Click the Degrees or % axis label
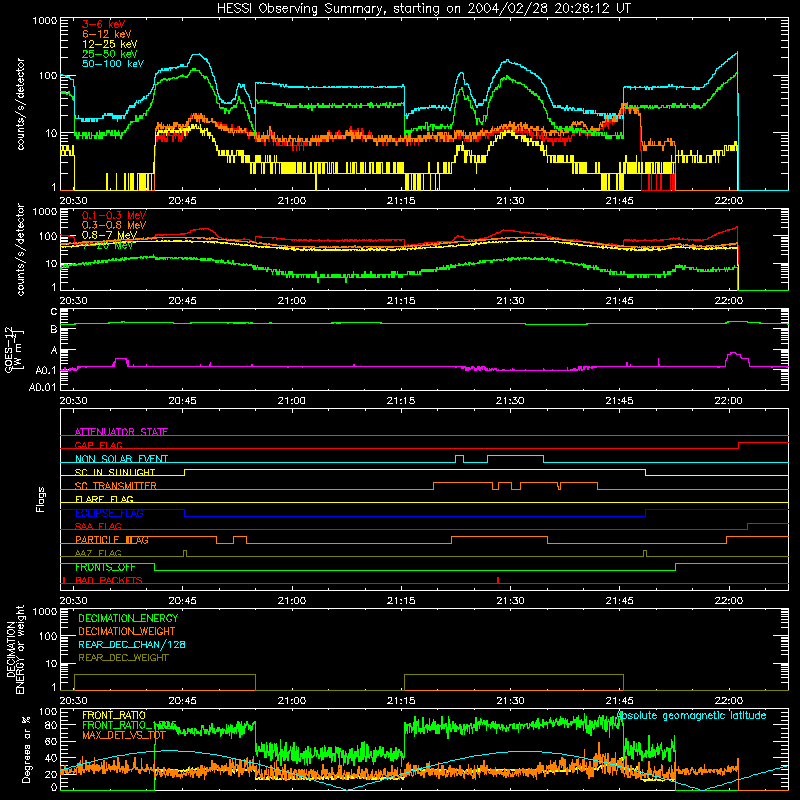 26,749
